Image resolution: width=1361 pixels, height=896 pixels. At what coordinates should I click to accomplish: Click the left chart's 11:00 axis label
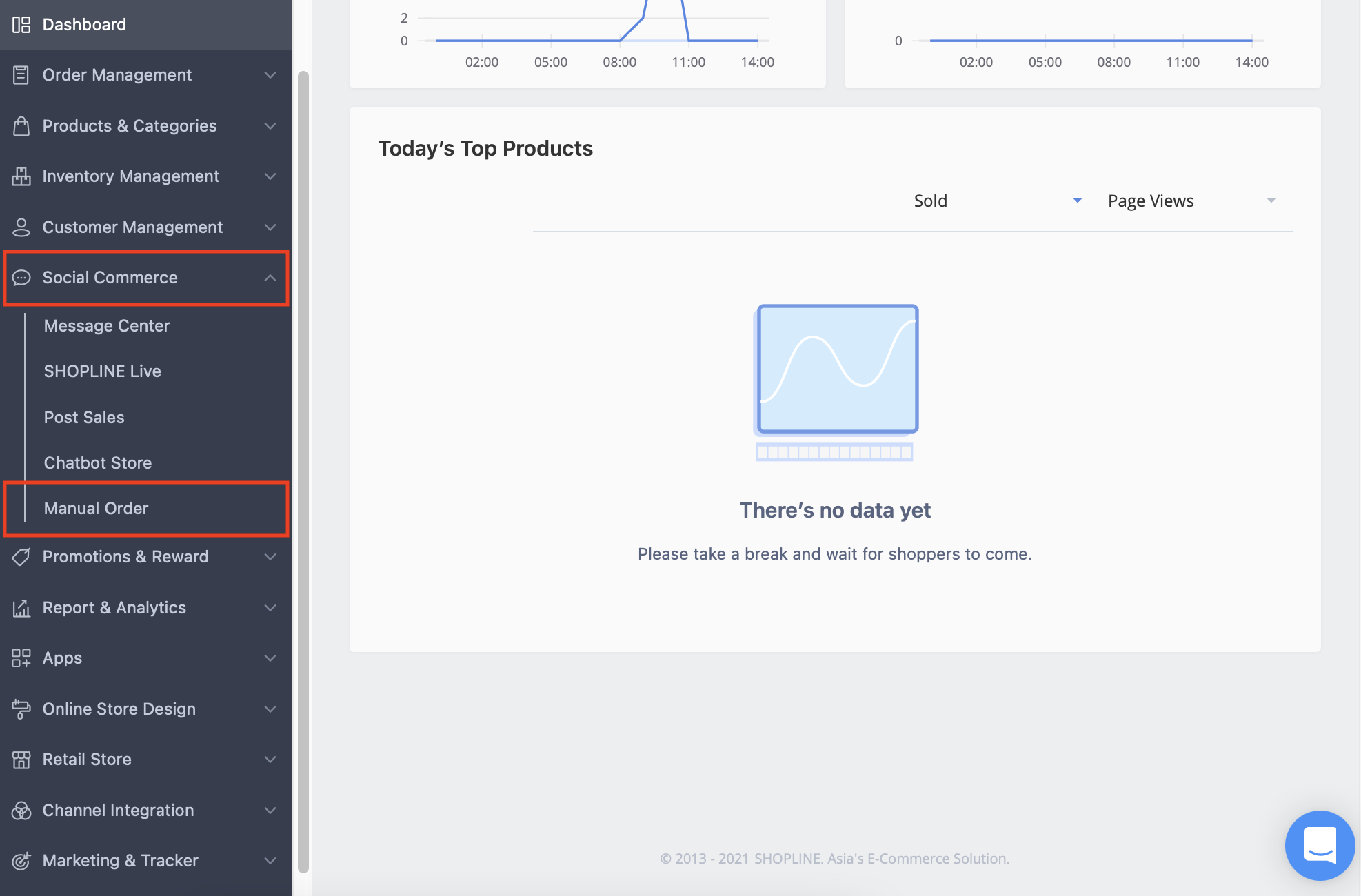click(688, 63)
